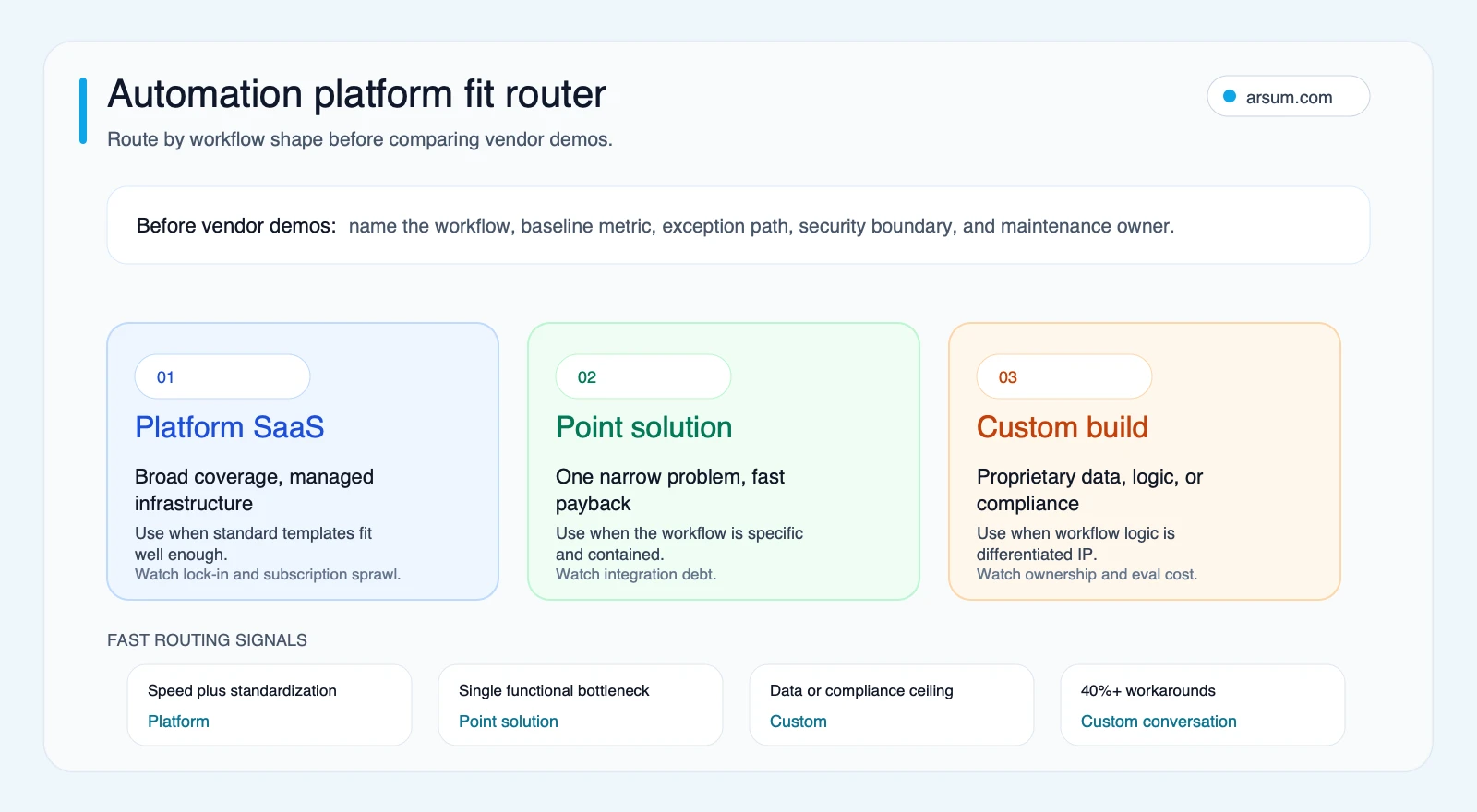Click the arsum.com badge
The width and height of the screenshot is (1477, 812).
point(1288,96)
